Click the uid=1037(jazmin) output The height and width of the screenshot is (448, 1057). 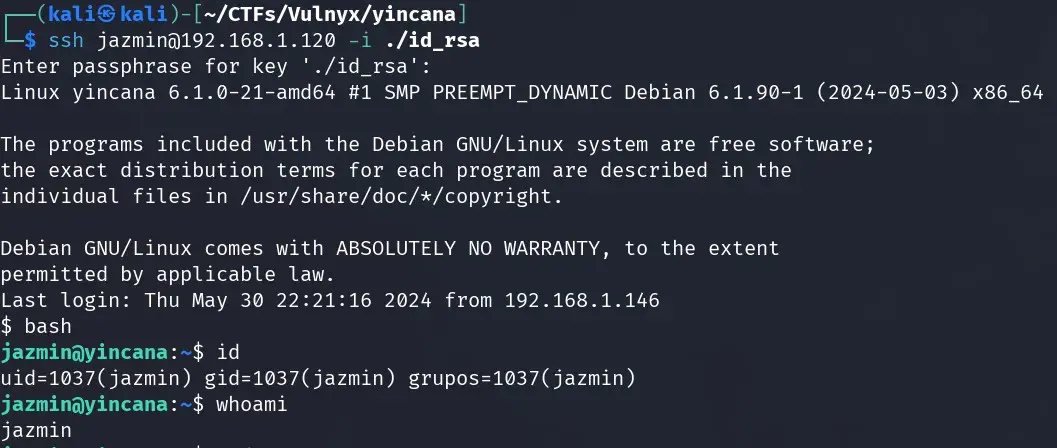pyautogui.click(x=96, y=378)
